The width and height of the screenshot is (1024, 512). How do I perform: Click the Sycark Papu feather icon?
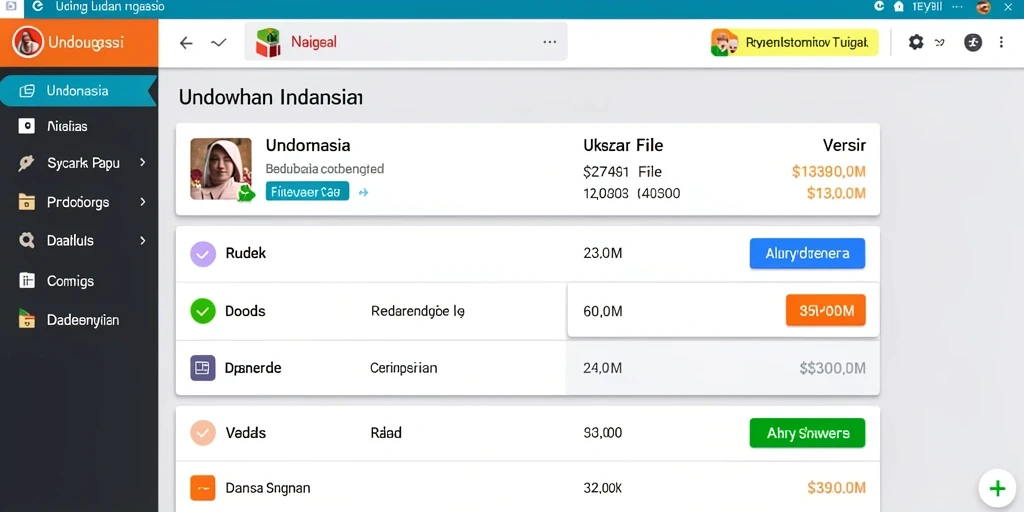point(26,163)
